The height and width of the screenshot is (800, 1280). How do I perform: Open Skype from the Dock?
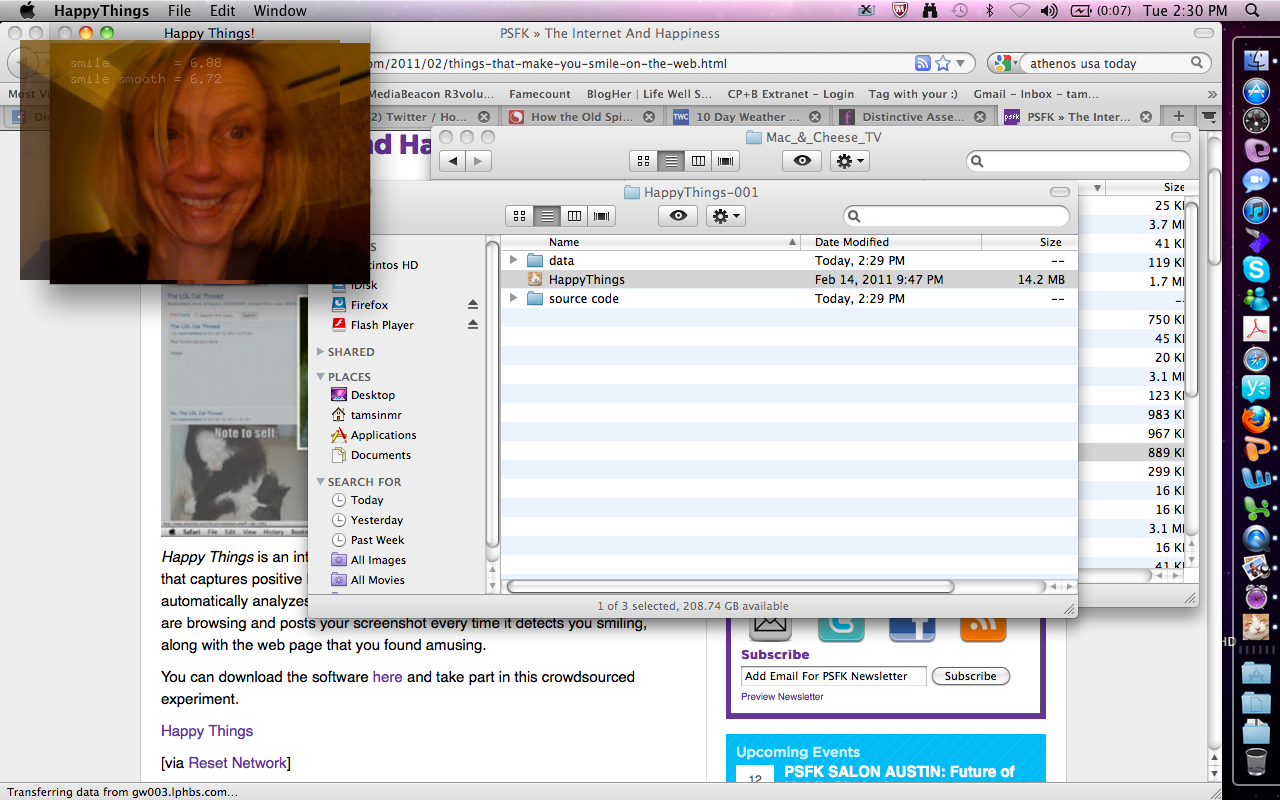click(1256, 268)
